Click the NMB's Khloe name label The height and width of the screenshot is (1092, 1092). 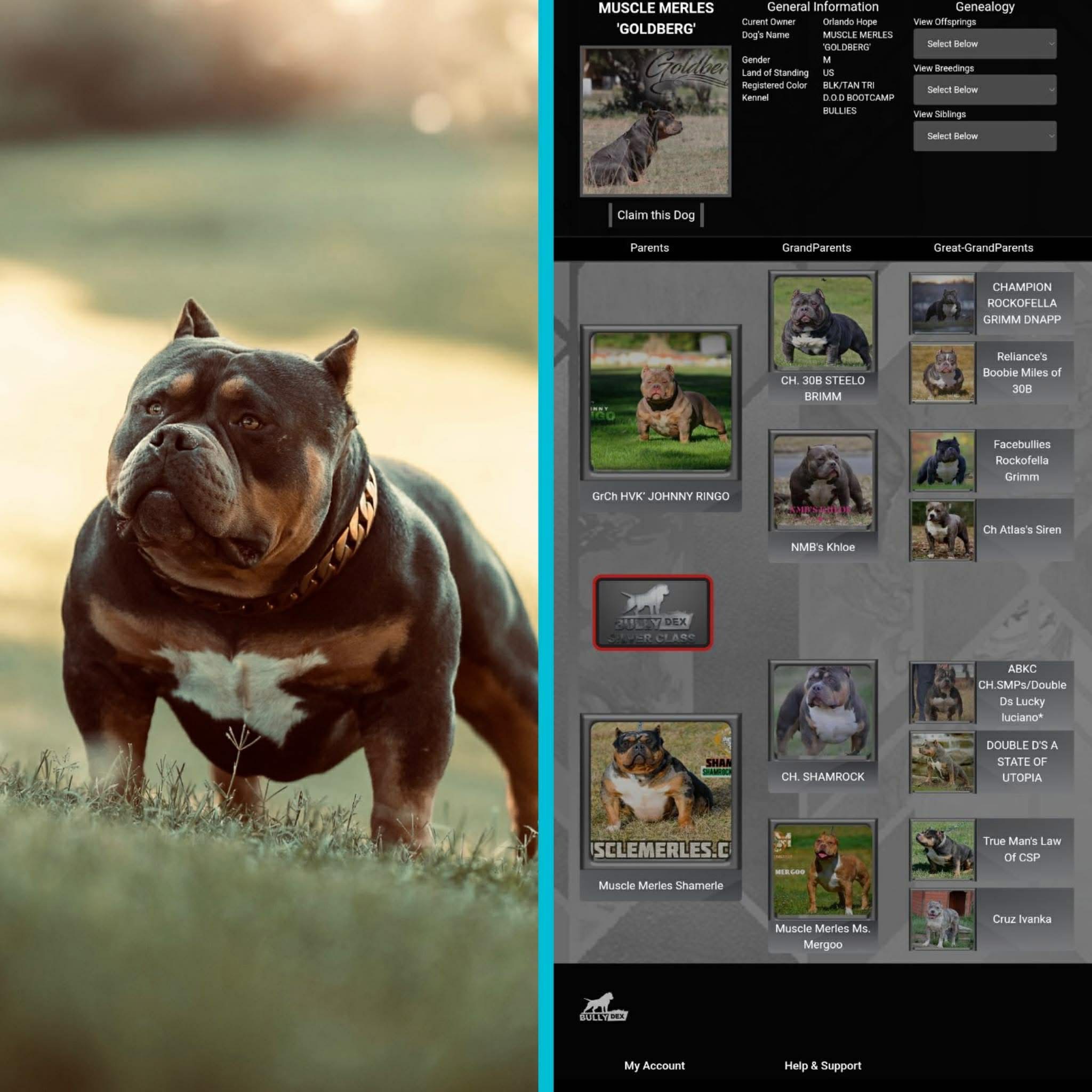coord(823,547)
